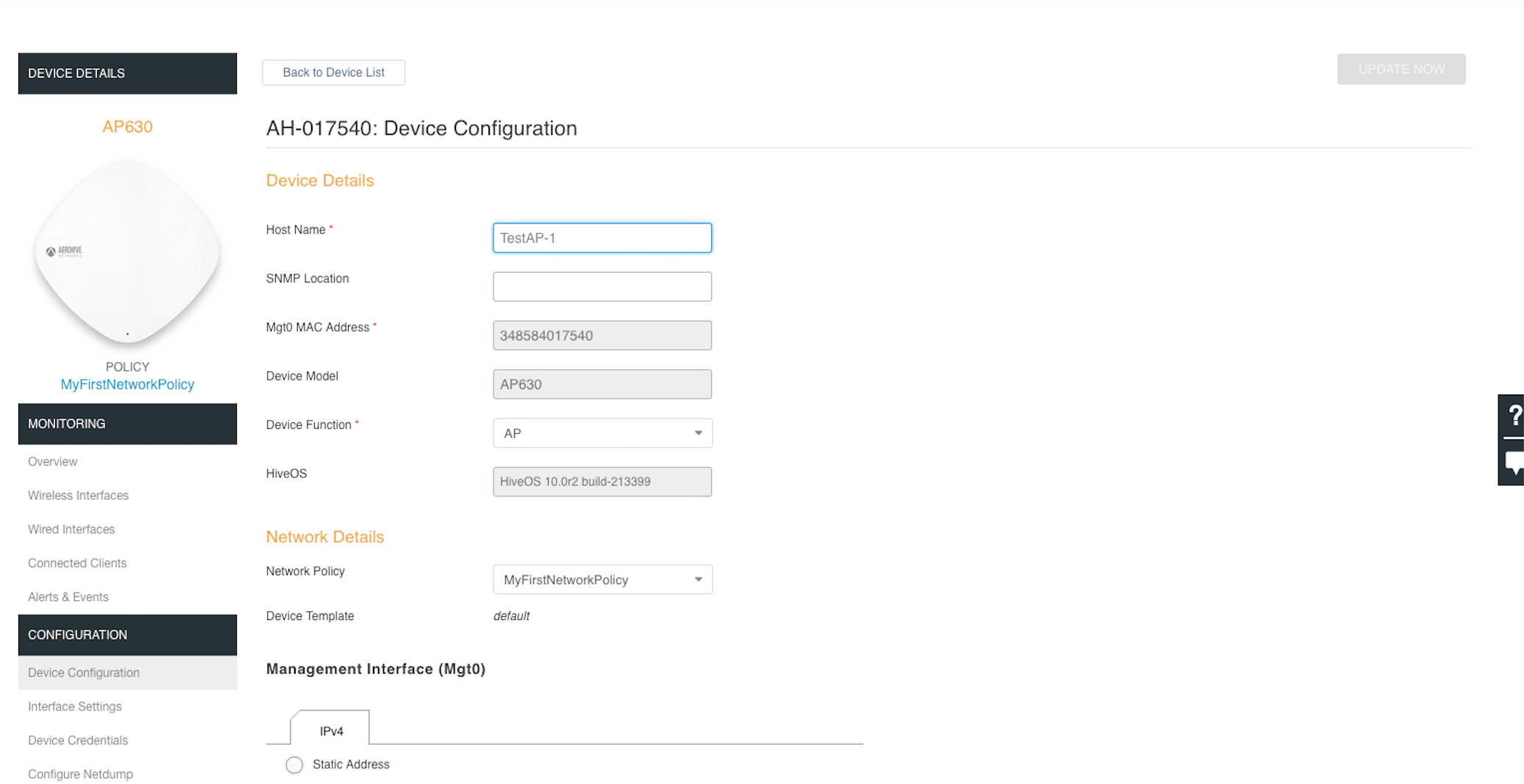This screenshot has height=784, width=1524.
Task: Click the 'AH-017540: Device Configuration' title
Action: click(x=421, y=128)
